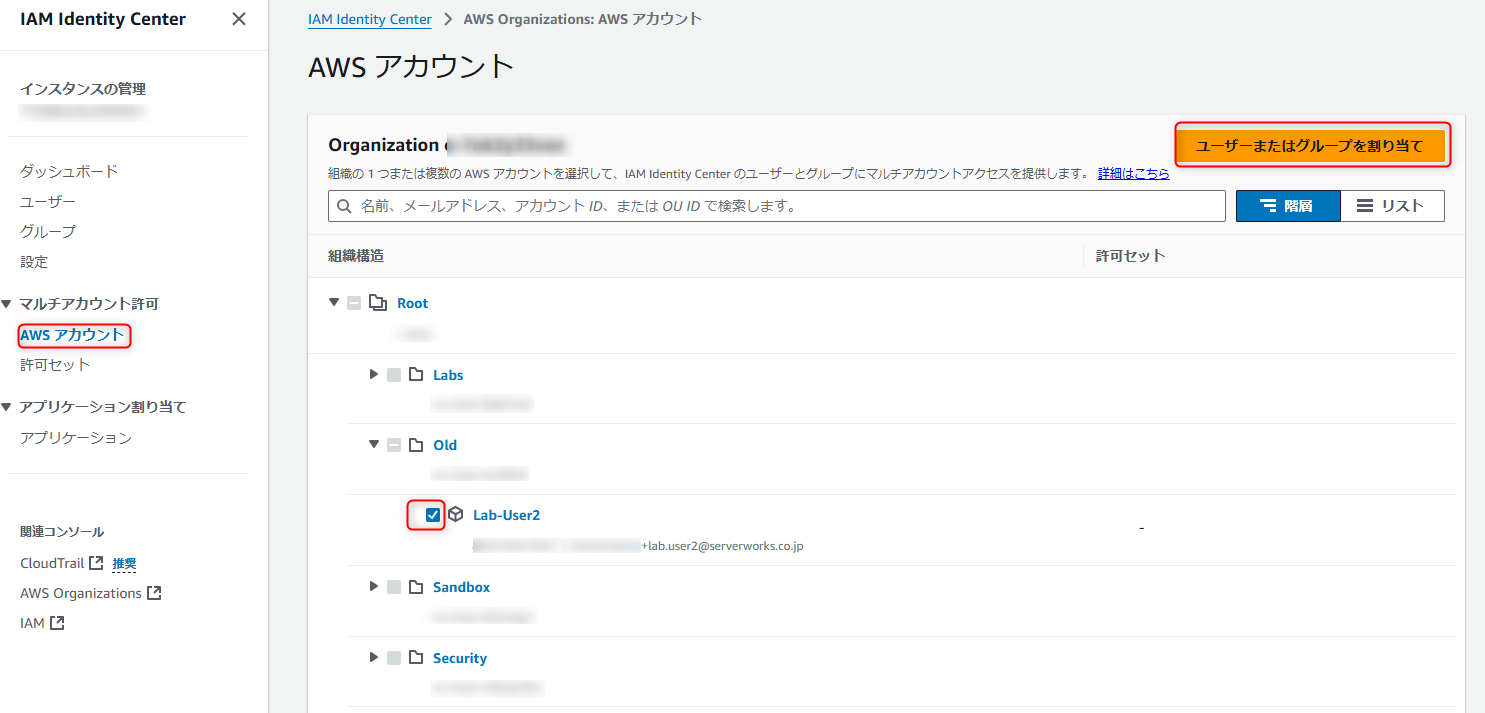Open the AWS Organizations console link
This screenshot has height=713, width=1485.
[x=81, y=593]
